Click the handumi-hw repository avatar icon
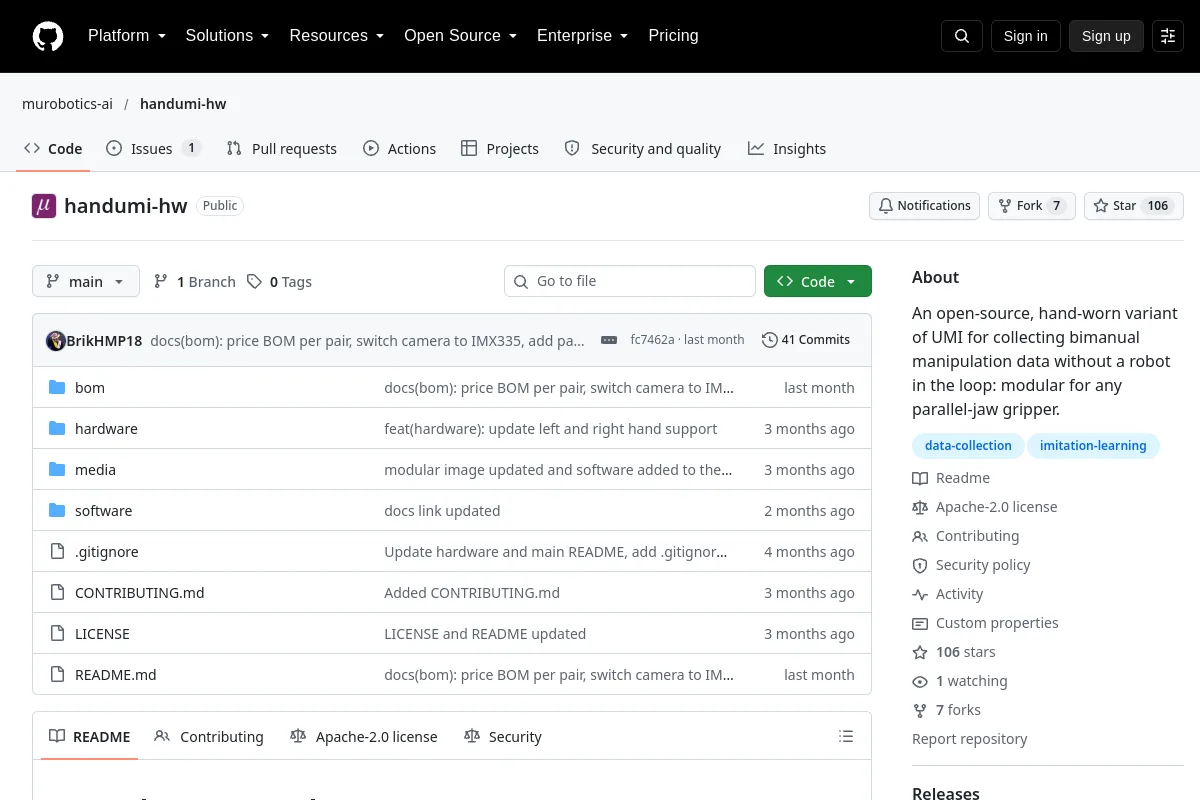 click(x=44, y=206)
